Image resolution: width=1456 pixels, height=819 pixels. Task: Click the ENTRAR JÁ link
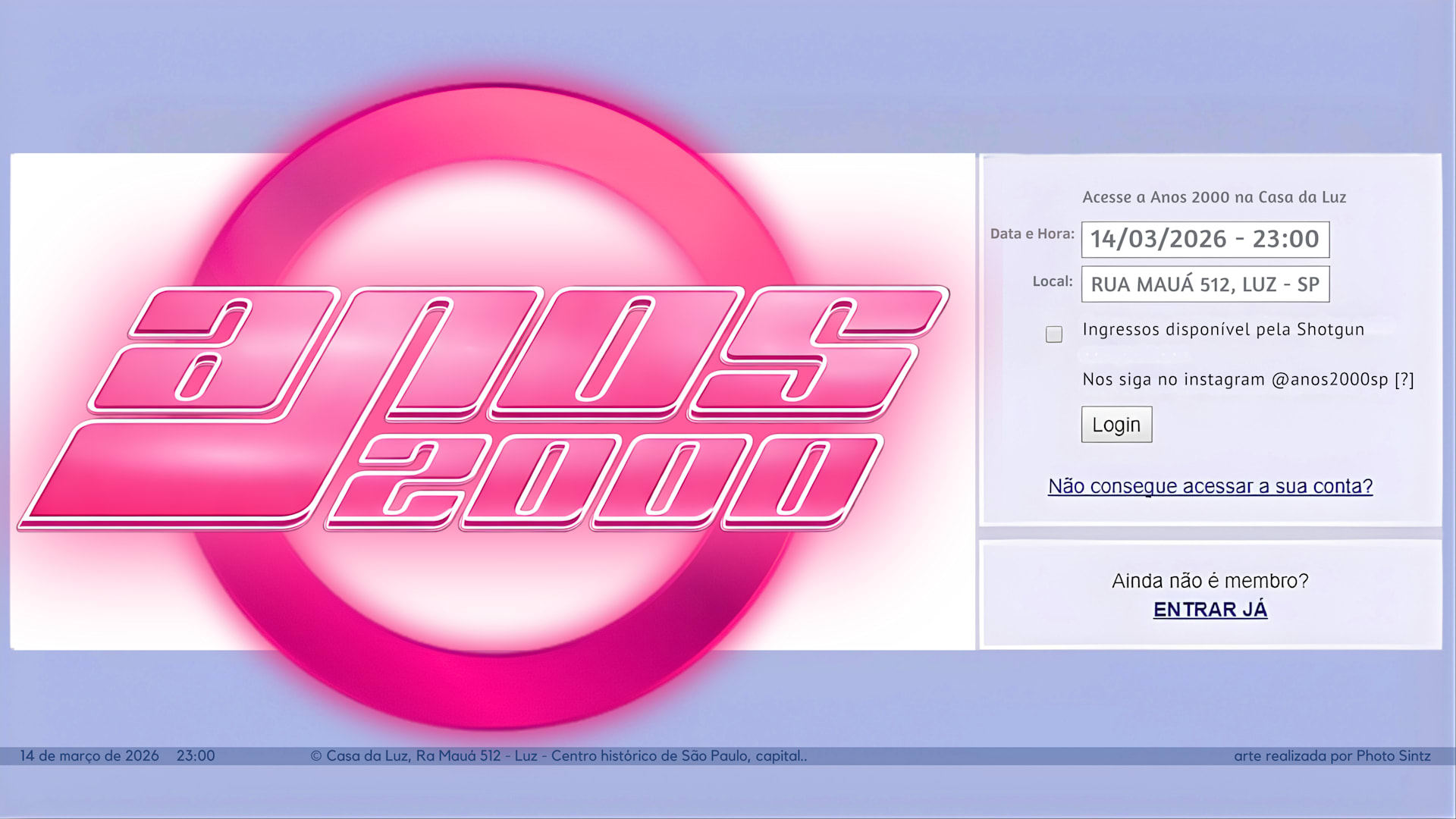[1210, 610]
